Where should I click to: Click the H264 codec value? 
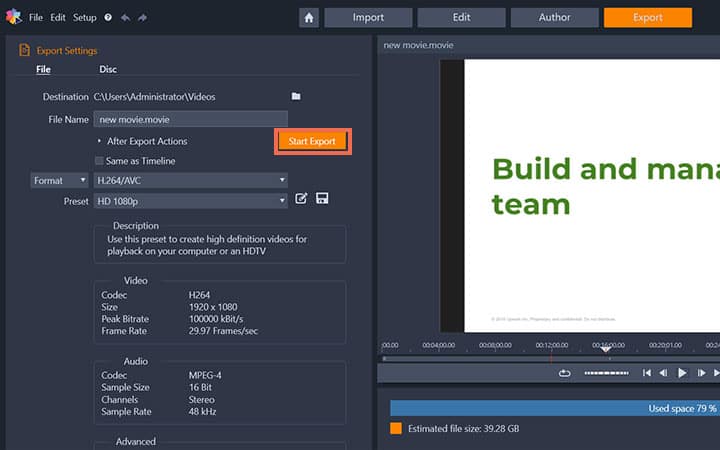pos(199,295)
